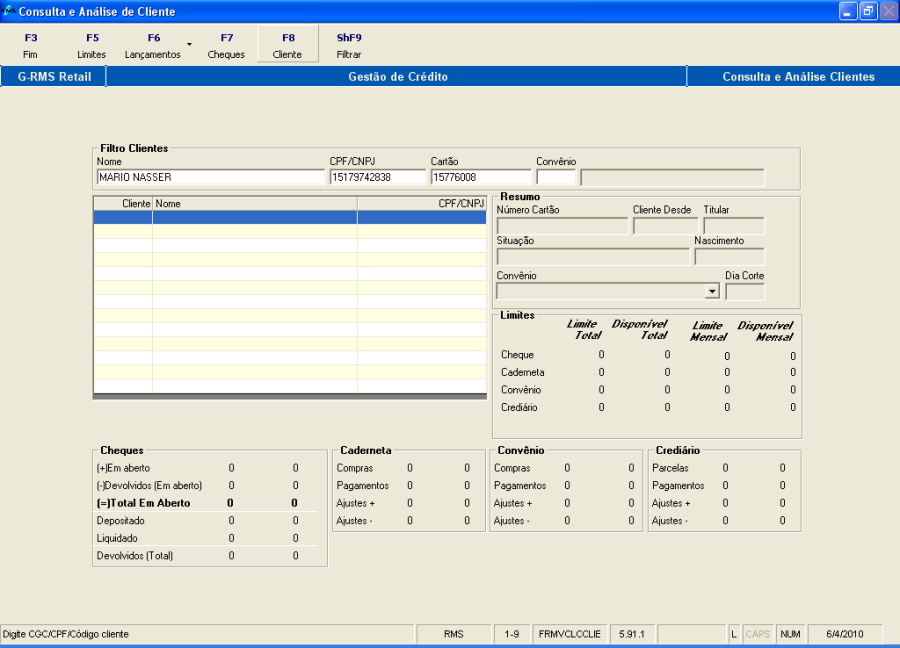Open the Convênio dropdown in Resumo

point(712,291)
